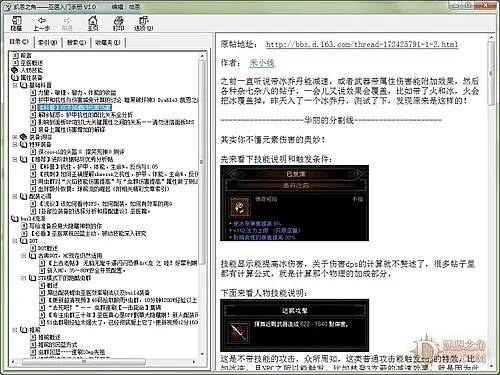Collapse the STB模式下的 tree node
This screenshot has width=500, height=375.
point(24,278)
